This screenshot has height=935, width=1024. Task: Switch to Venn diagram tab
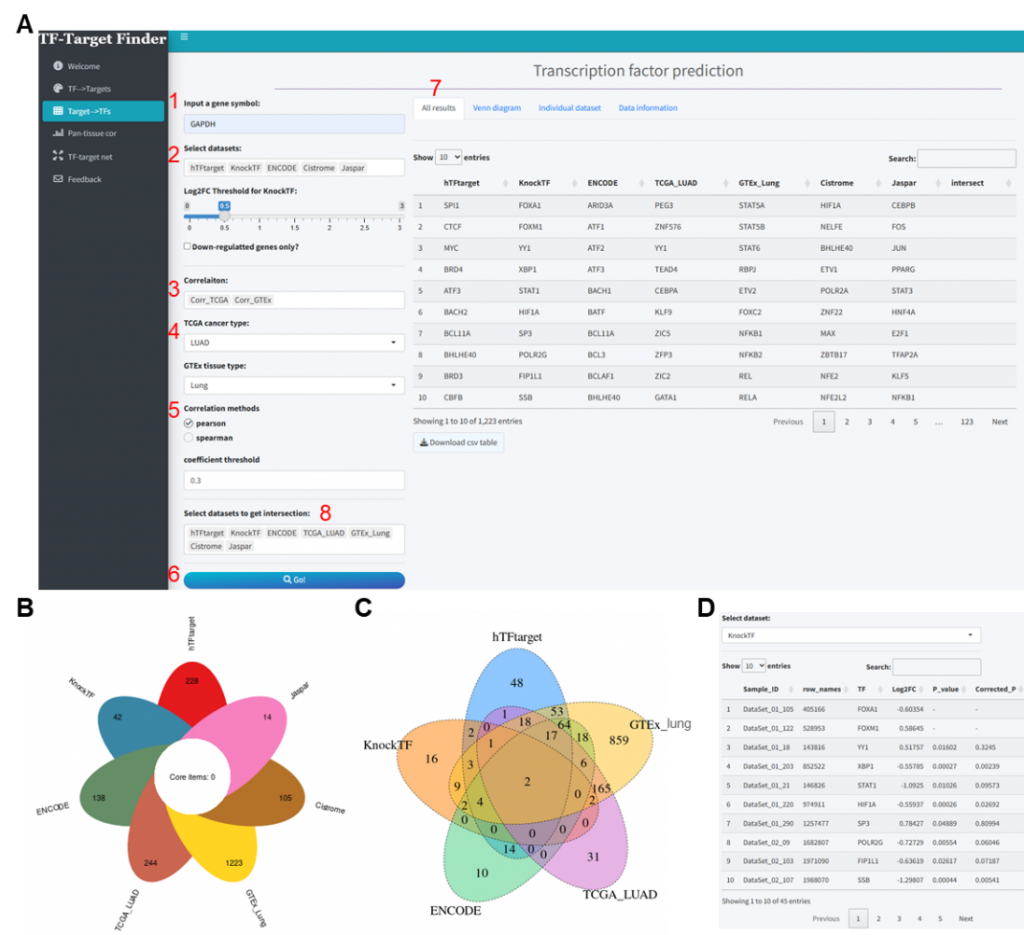tap(496, 108)
